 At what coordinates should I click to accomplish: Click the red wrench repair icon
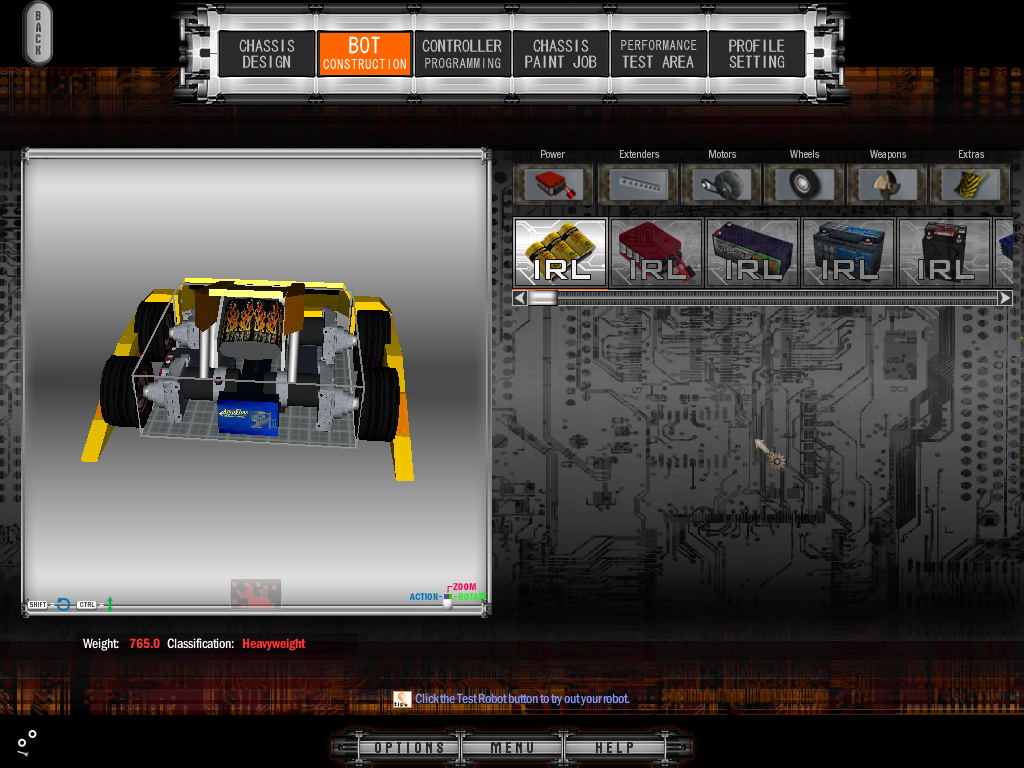pos(255,594)
